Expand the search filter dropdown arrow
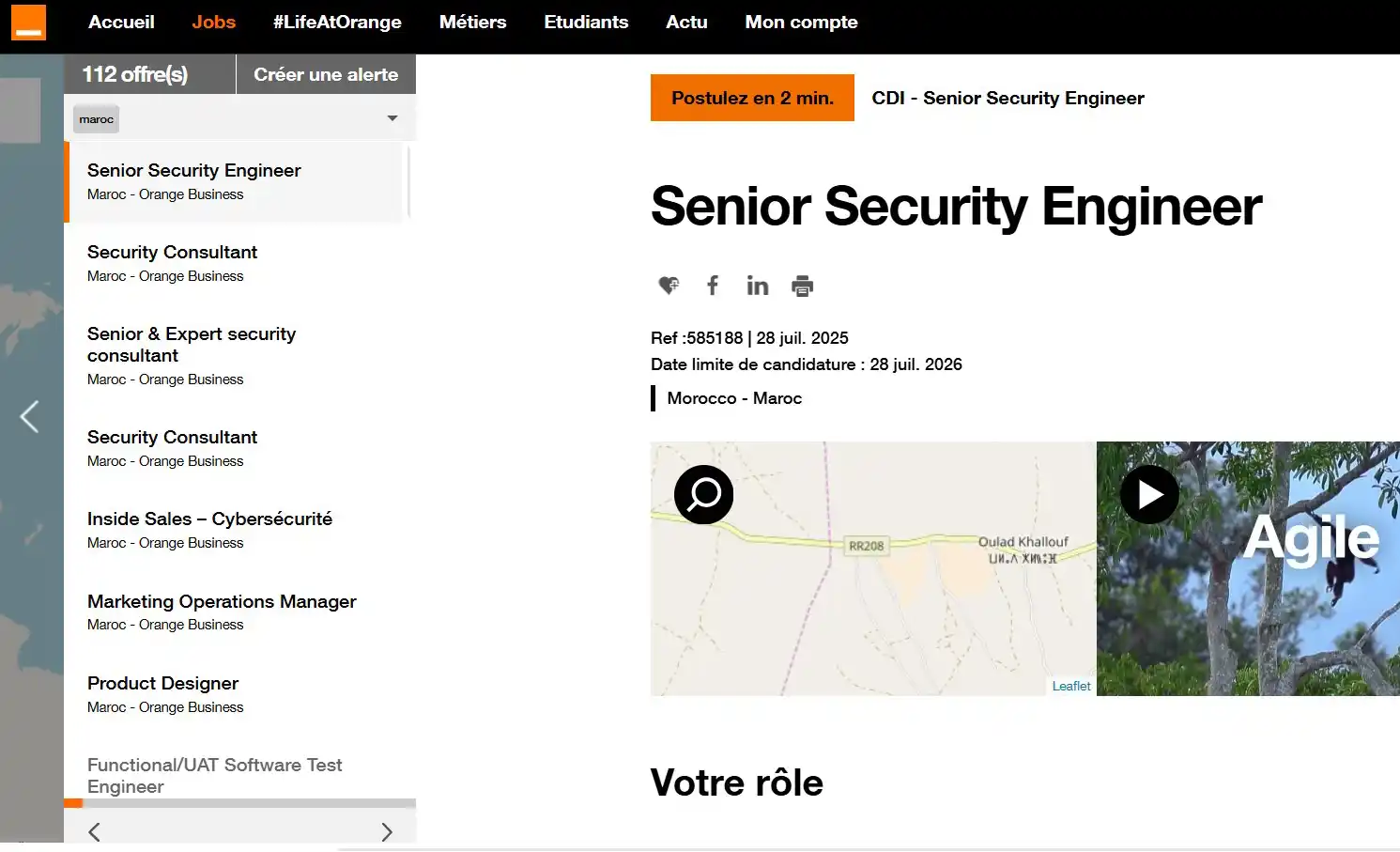Image resolution: width=1400 pixels, height=852 pixels. pyautogui.click(x=392, y=118)
